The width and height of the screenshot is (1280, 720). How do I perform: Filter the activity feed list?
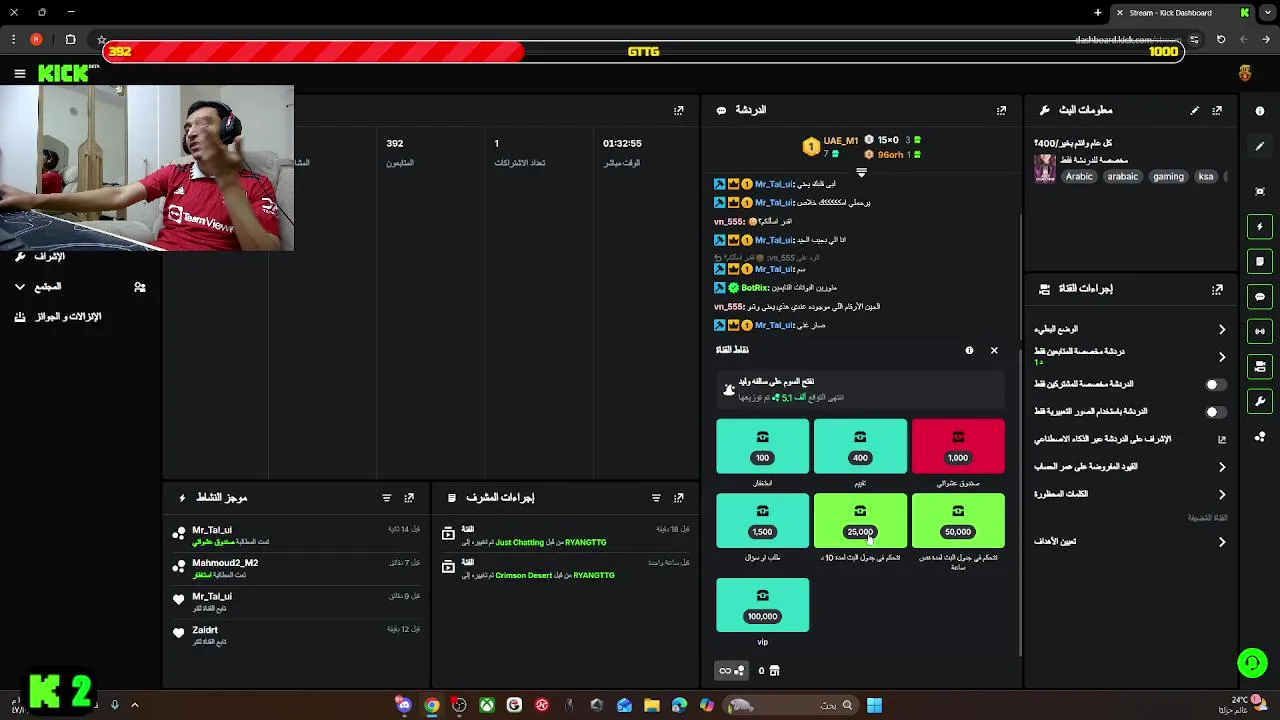pyautogui.click(x=386, y=497)
